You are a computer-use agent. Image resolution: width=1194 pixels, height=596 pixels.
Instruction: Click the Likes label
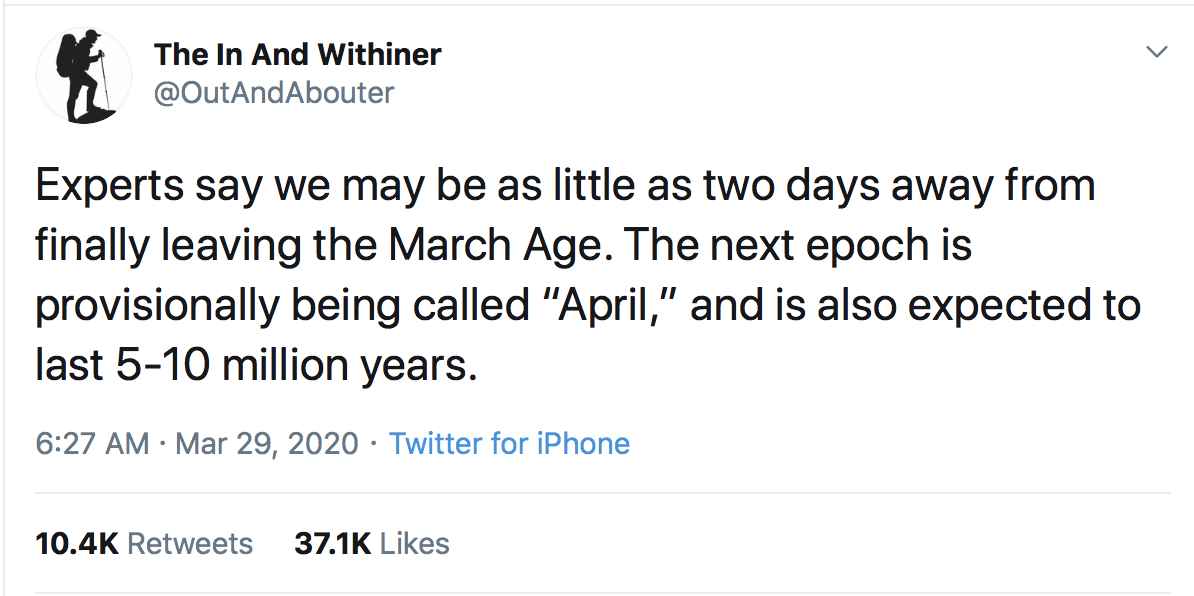tap(415, 543)
